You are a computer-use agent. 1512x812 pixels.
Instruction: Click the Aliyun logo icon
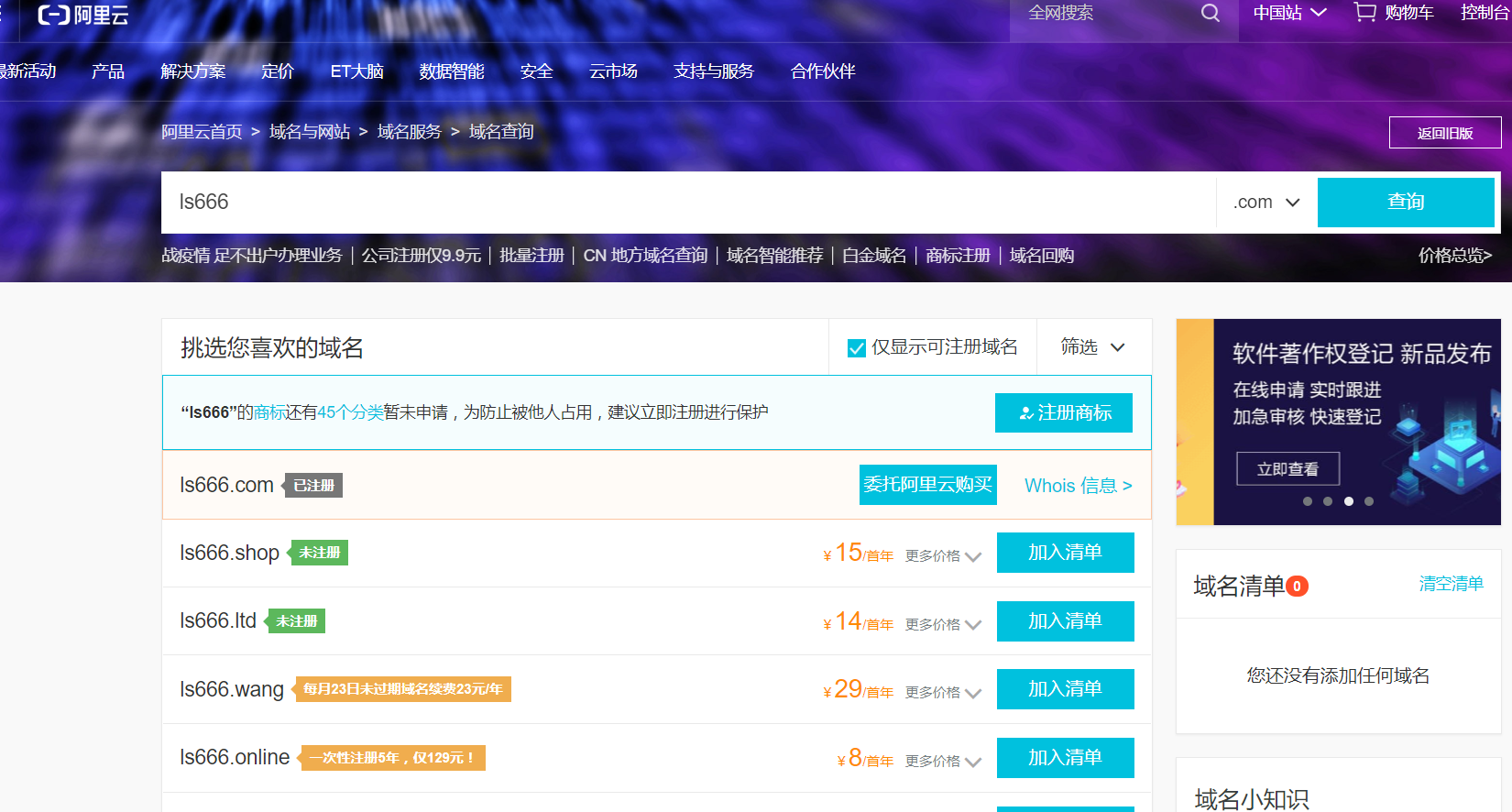tap(53, 15)
